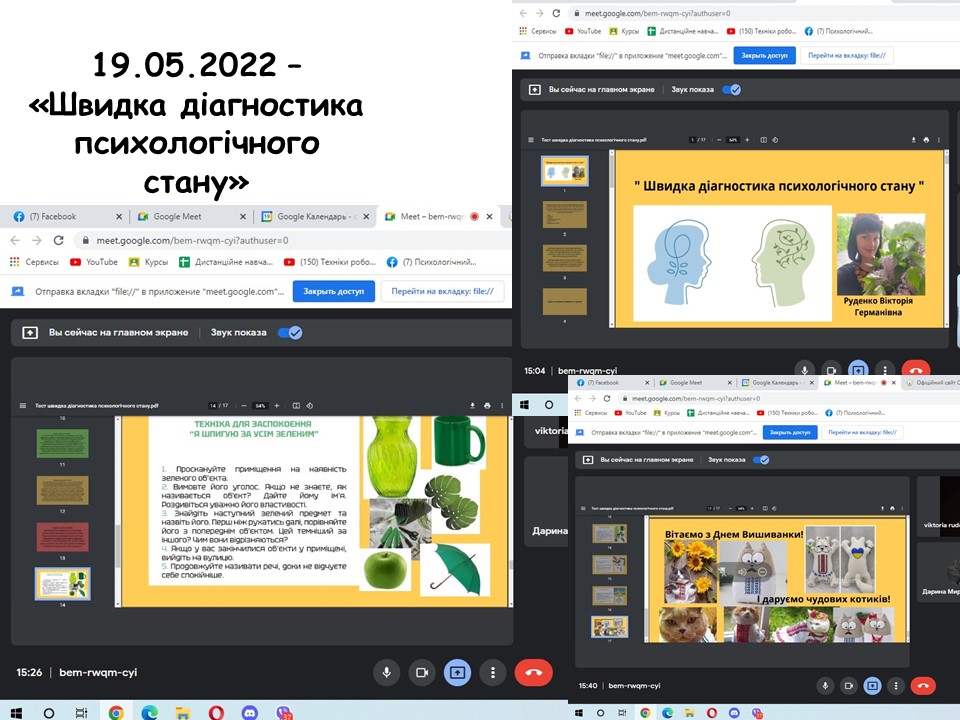Open more options dots in 15:26 Meet window

pyautogui.click(x=493, y=672)
